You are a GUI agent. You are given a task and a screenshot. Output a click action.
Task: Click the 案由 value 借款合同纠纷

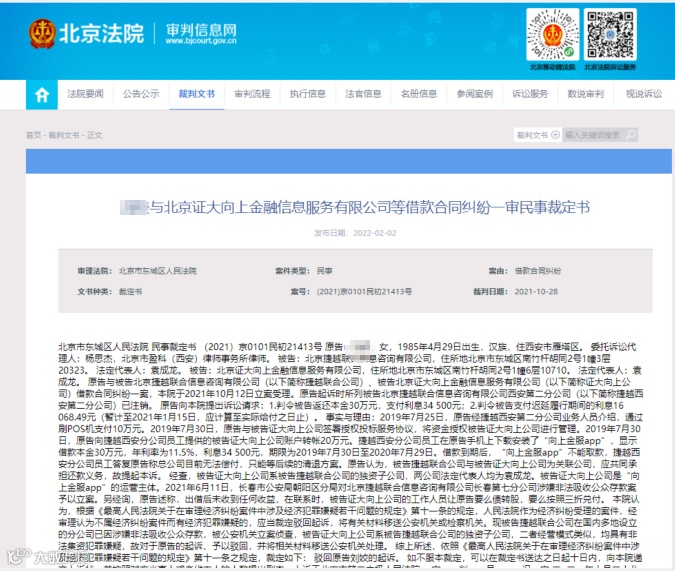click(x=538, y=271)
